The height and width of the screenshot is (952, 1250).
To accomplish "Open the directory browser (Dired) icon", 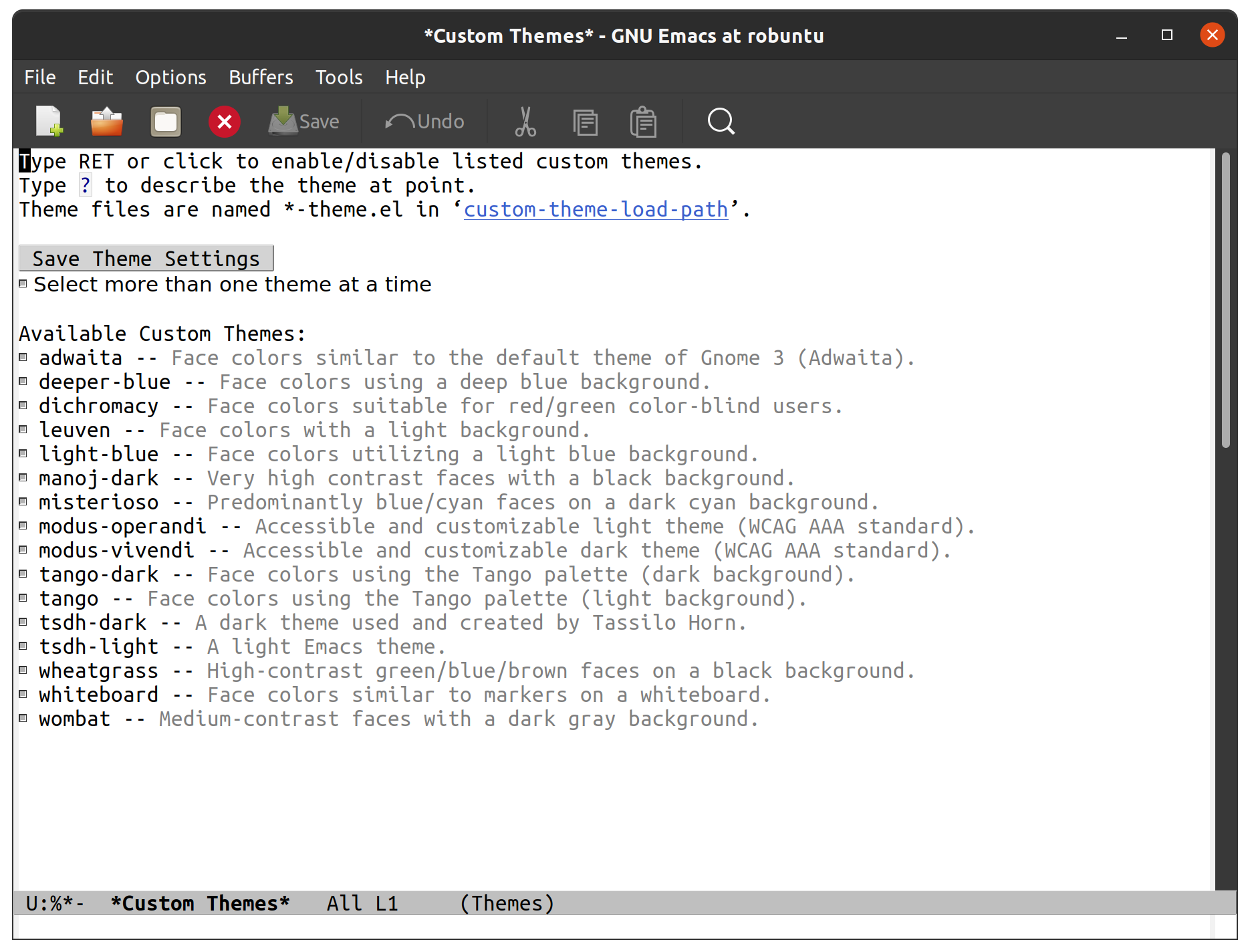I will [x=166, y=122].
